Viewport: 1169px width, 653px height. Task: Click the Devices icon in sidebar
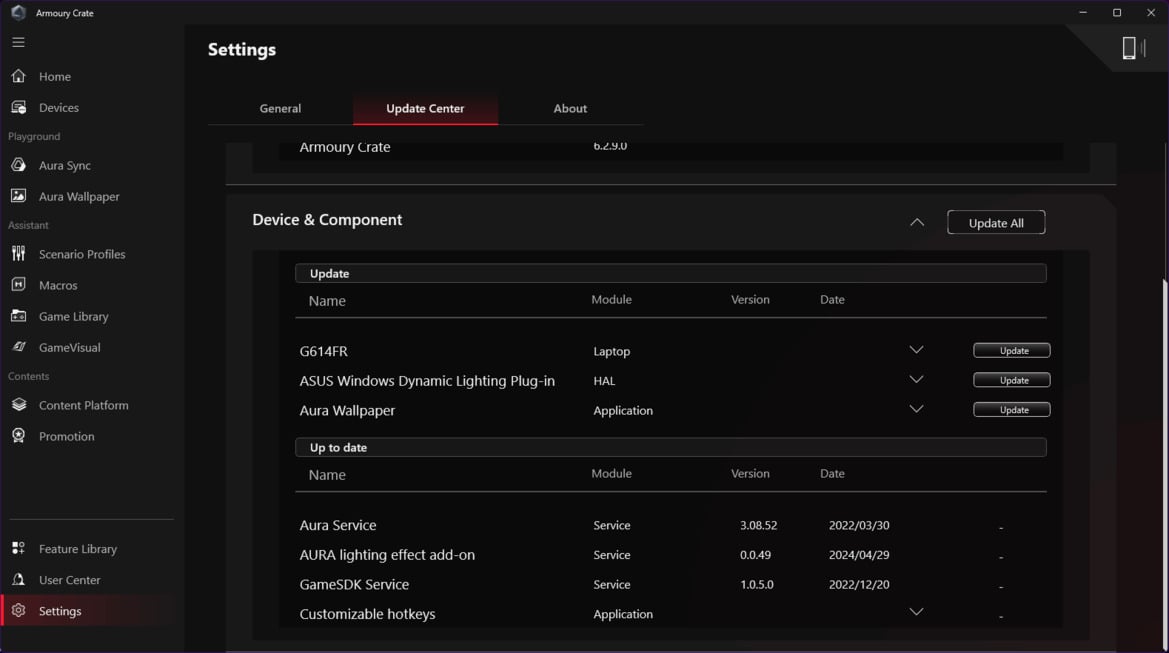(19, 107)
